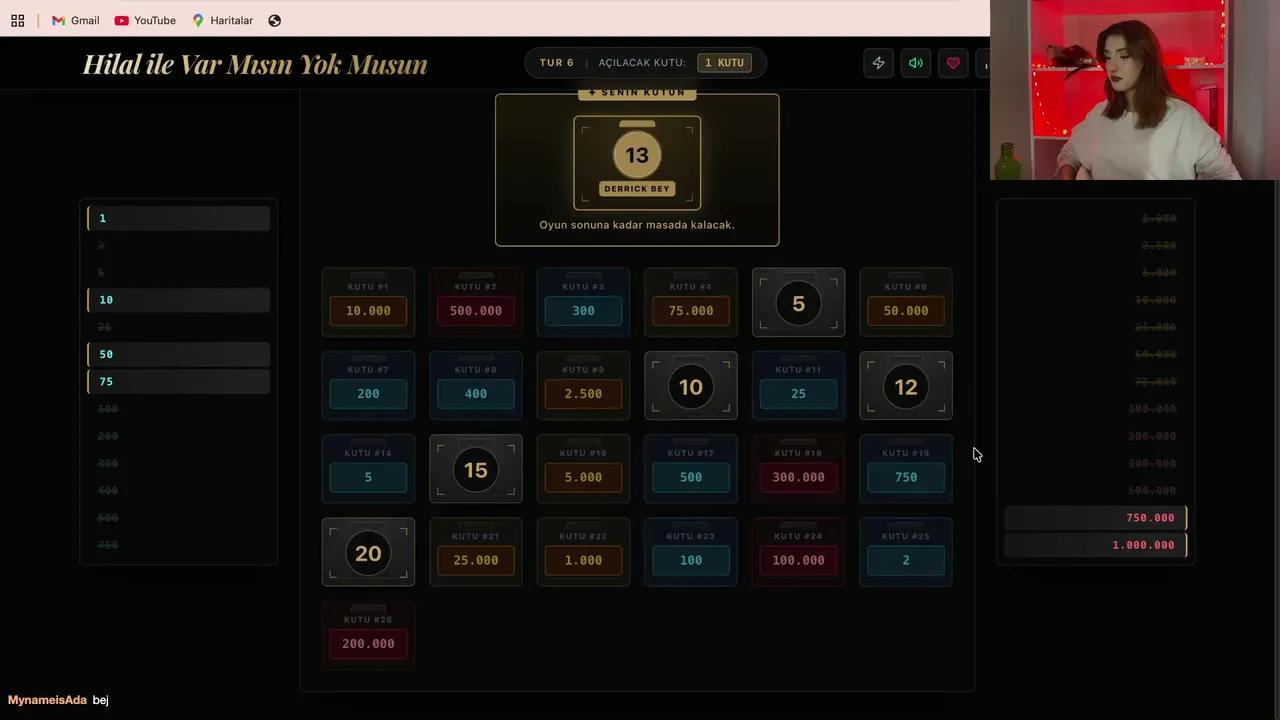Click opened Kutu #1 showing 10.000
The image size is (1280, 720).
(368, 303)
